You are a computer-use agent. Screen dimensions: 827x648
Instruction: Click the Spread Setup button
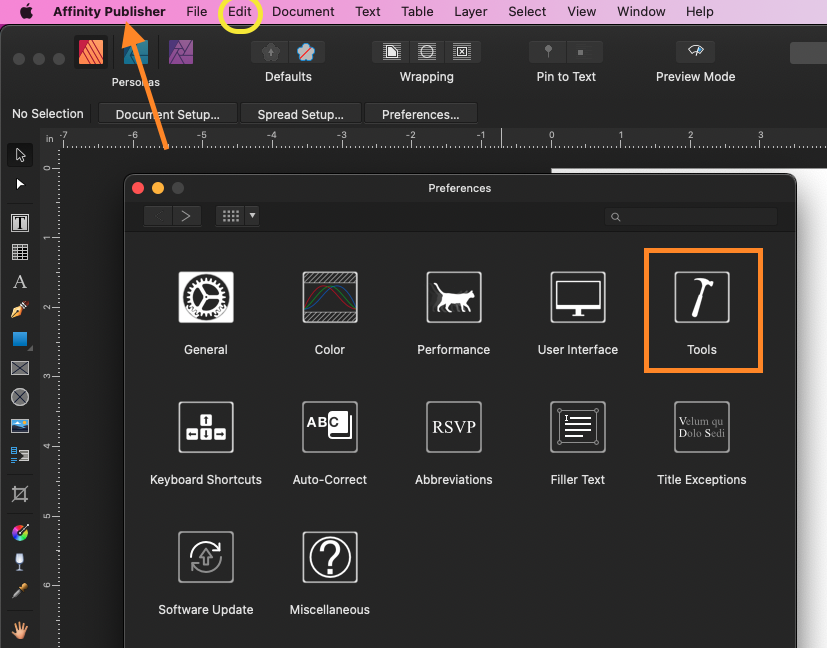pyautogui.click(x=301, y=114)
